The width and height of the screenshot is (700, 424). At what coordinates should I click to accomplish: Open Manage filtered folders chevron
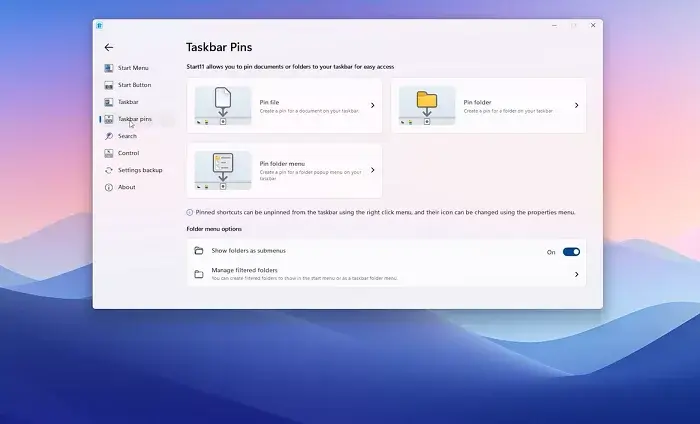(577, 274)
